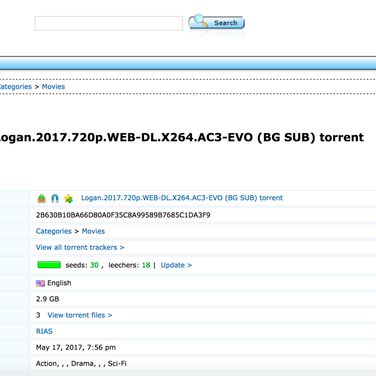This screenshot has height=376, width=376.
Task: Open Movies in the top breadcrumb
Action: (53, 87)
